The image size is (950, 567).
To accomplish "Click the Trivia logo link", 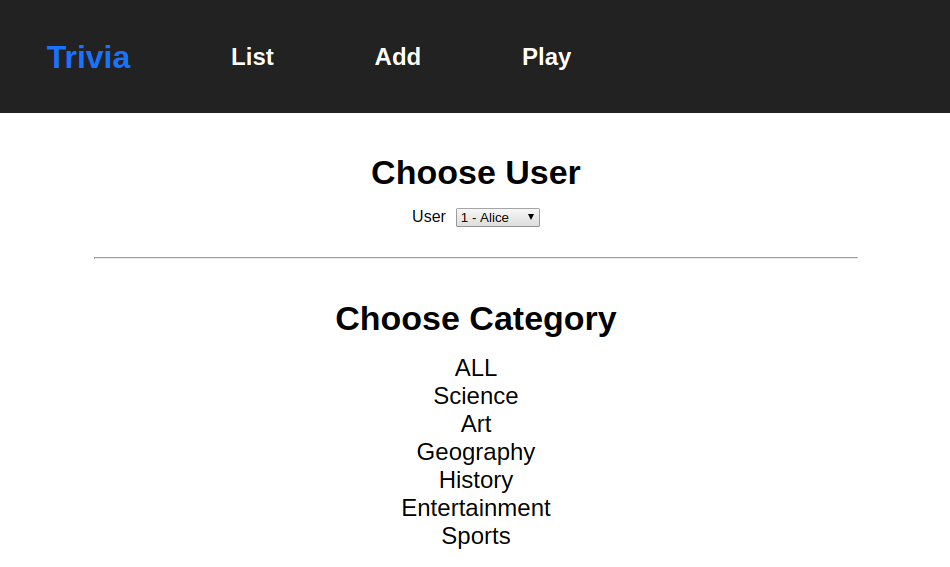I will tap(88, 57).
